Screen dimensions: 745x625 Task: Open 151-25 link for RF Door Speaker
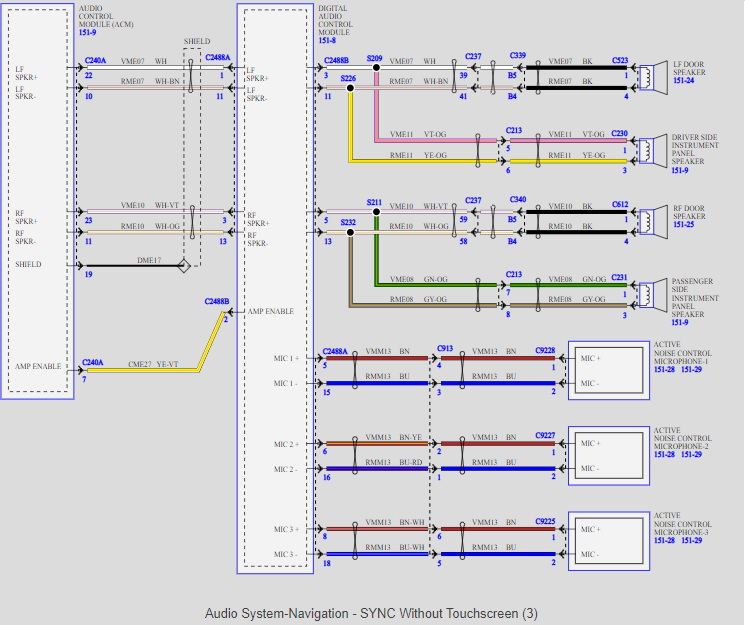coord(683,224)
